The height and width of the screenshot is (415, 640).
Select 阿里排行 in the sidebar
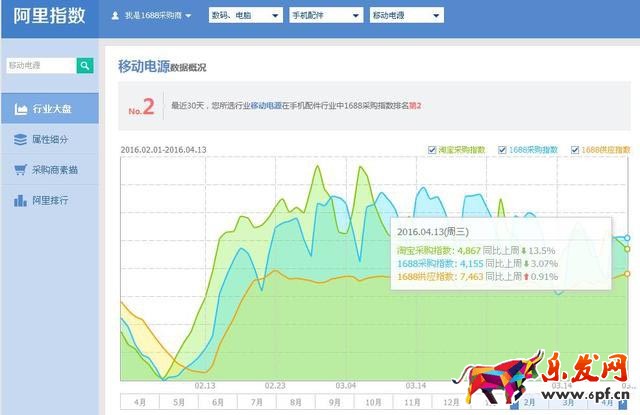[50, 200]
